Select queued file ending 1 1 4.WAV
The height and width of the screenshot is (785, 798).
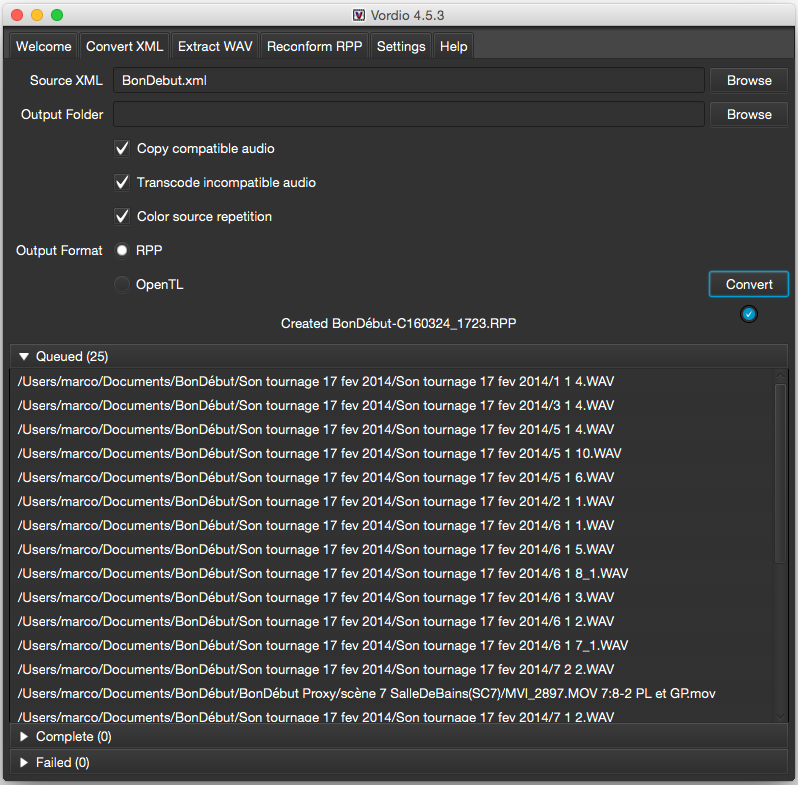pyautogui.click(x=391, y=382)
